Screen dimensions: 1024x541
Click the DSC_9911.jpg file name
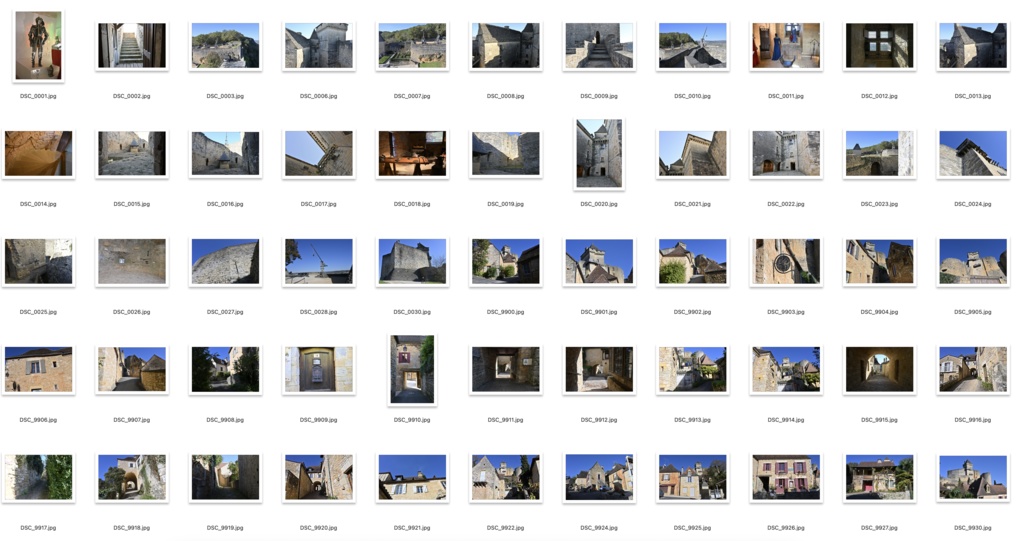tap(505, 419)
